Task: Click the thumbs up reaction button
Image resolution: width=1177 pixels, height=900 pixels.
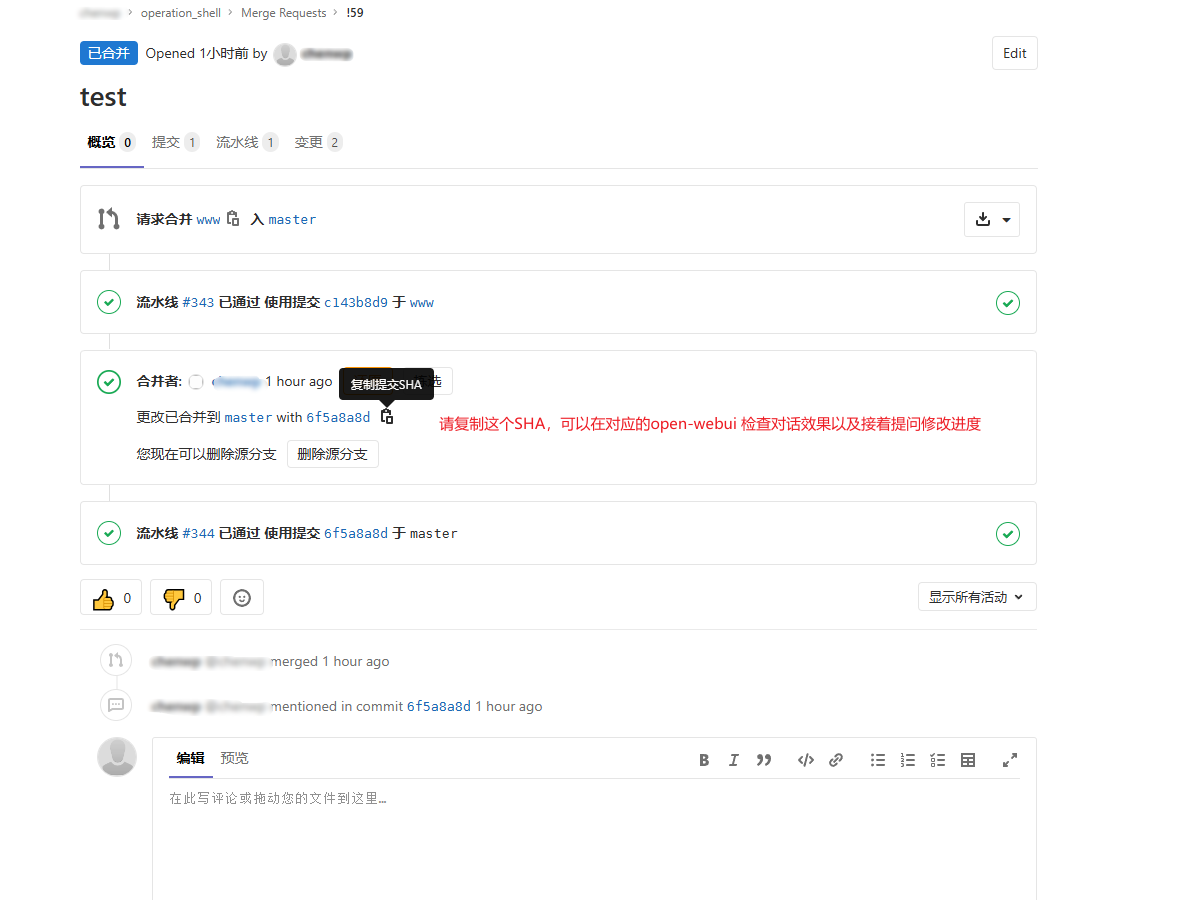Action: point(110,597)
